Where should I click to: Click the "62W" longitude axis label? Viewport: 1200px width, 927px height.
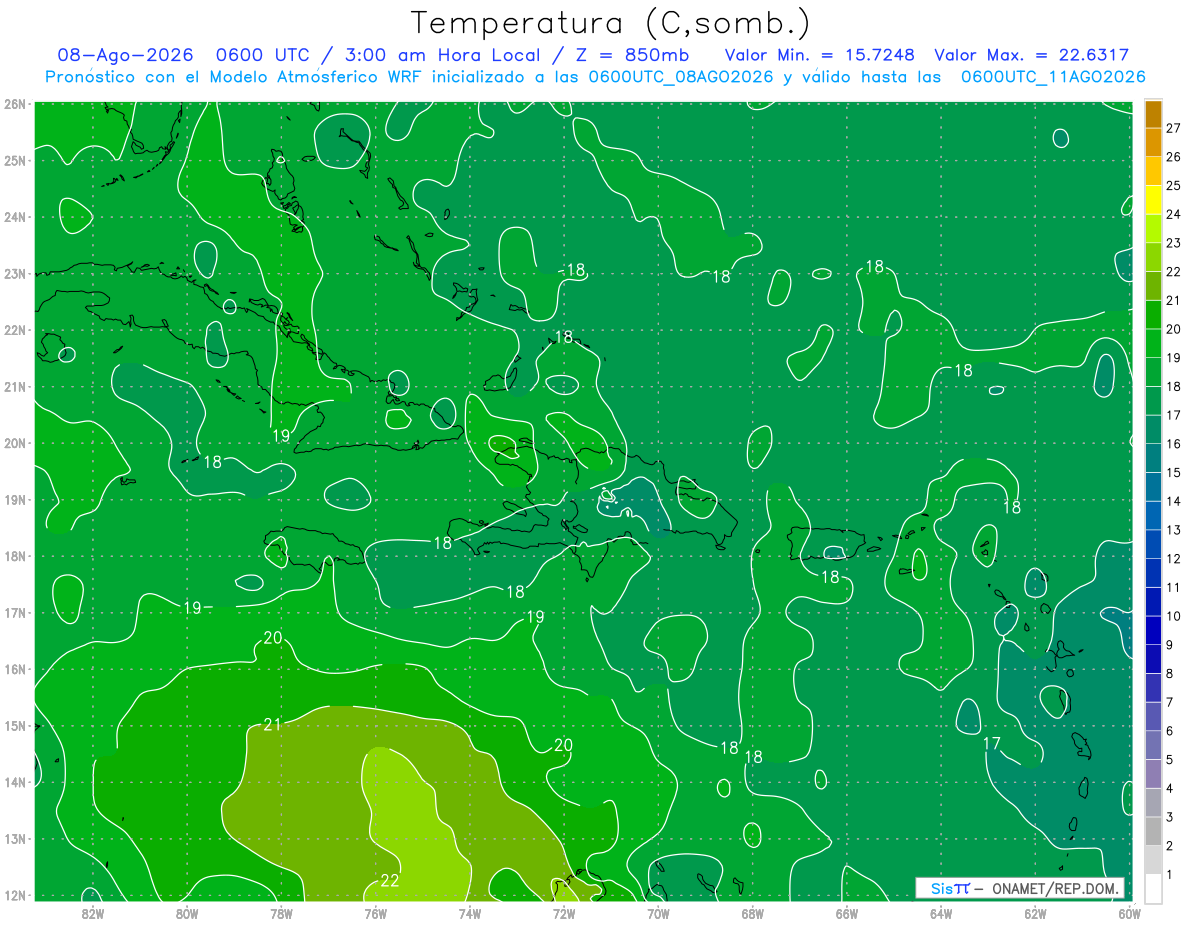[x=1035, y=913]
